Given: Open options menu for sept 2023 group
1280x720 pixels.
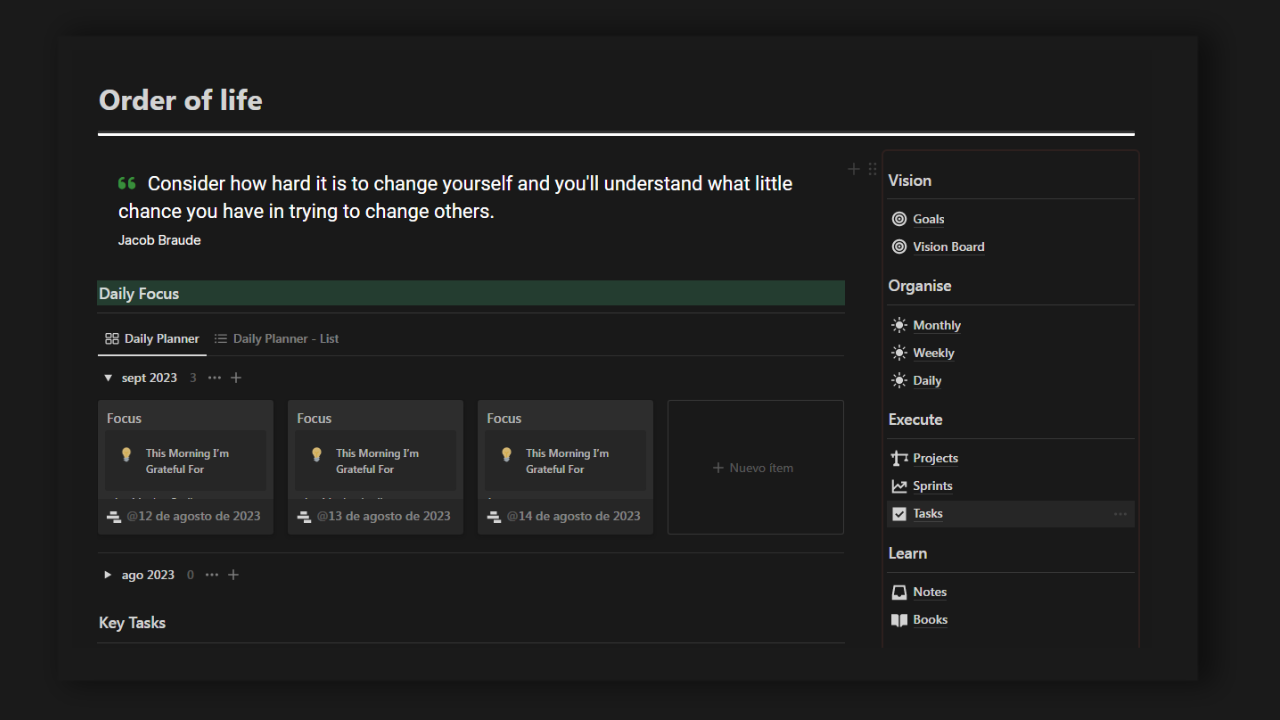Looking at the screenshot, I should click(214, 378).
